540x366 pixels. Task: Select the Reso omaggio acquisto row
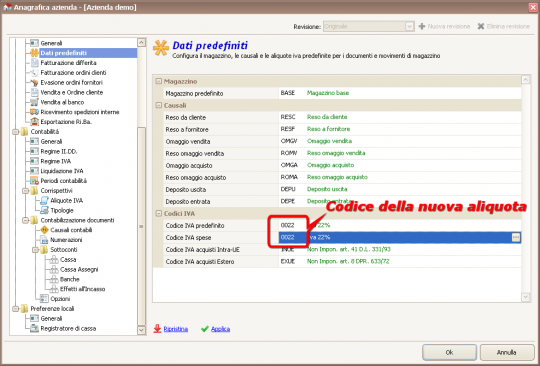click(x=342, y=178)
